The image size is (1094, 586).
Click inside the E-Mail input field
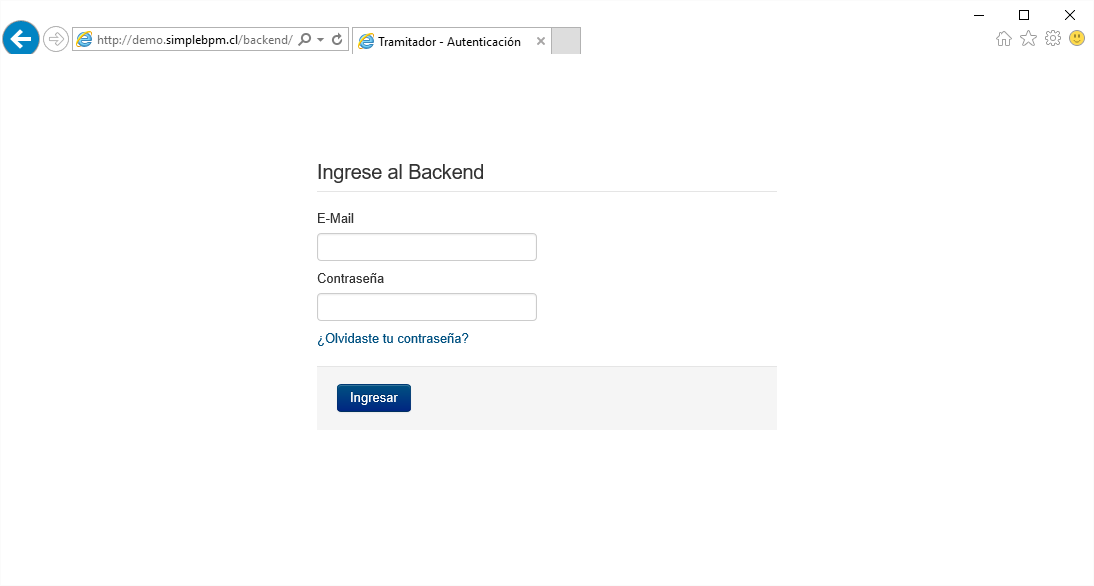point(426,246)
